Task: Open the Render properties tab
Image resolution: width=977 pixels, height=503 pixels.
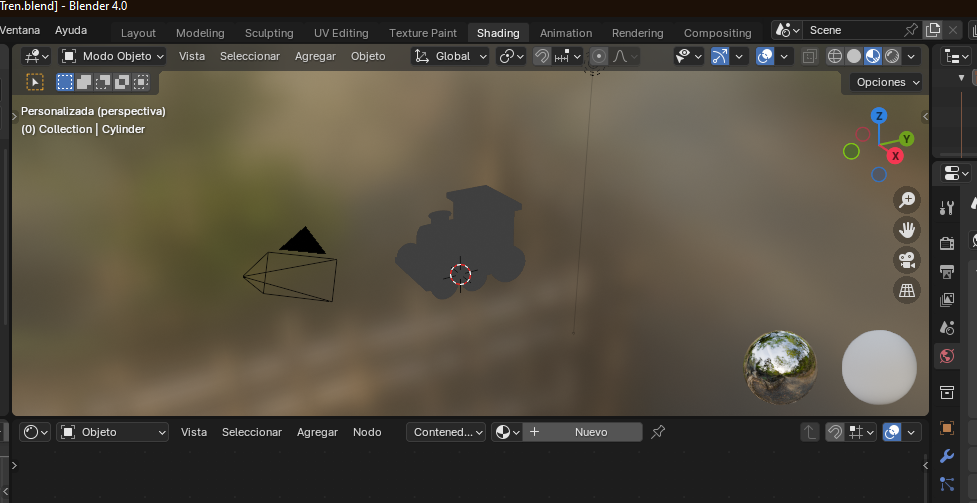Action: point(946,242)
